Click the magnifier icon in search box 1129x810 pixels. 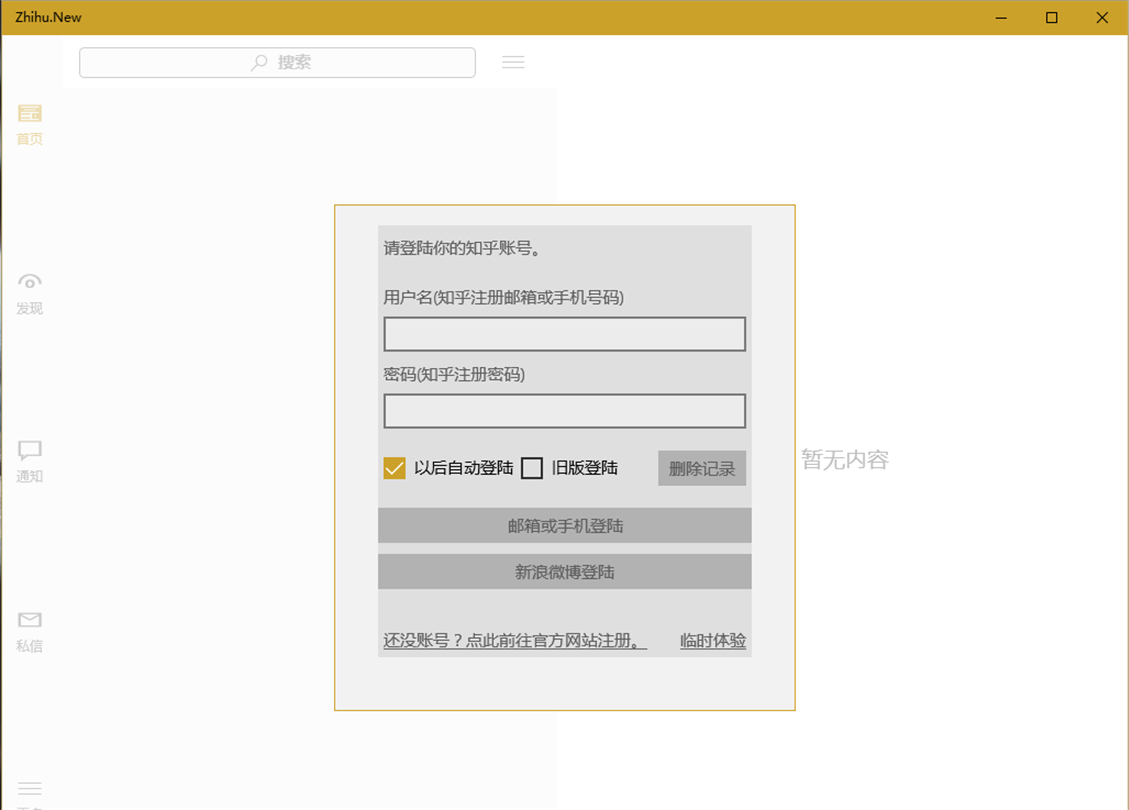(x=259, y=63)
